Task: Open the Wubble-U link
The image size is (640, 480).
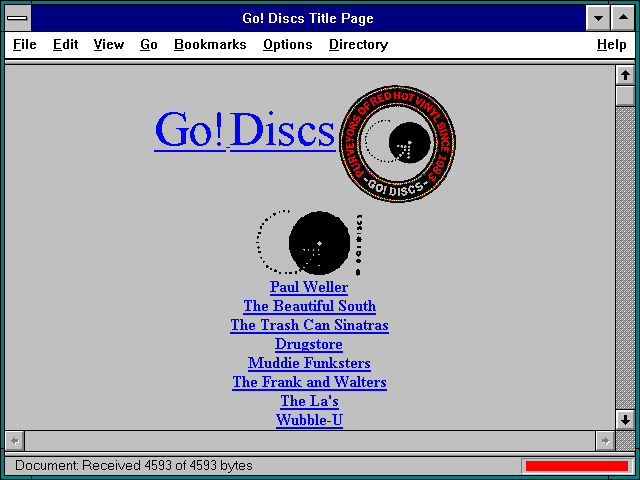Action: tap(309, 420)
